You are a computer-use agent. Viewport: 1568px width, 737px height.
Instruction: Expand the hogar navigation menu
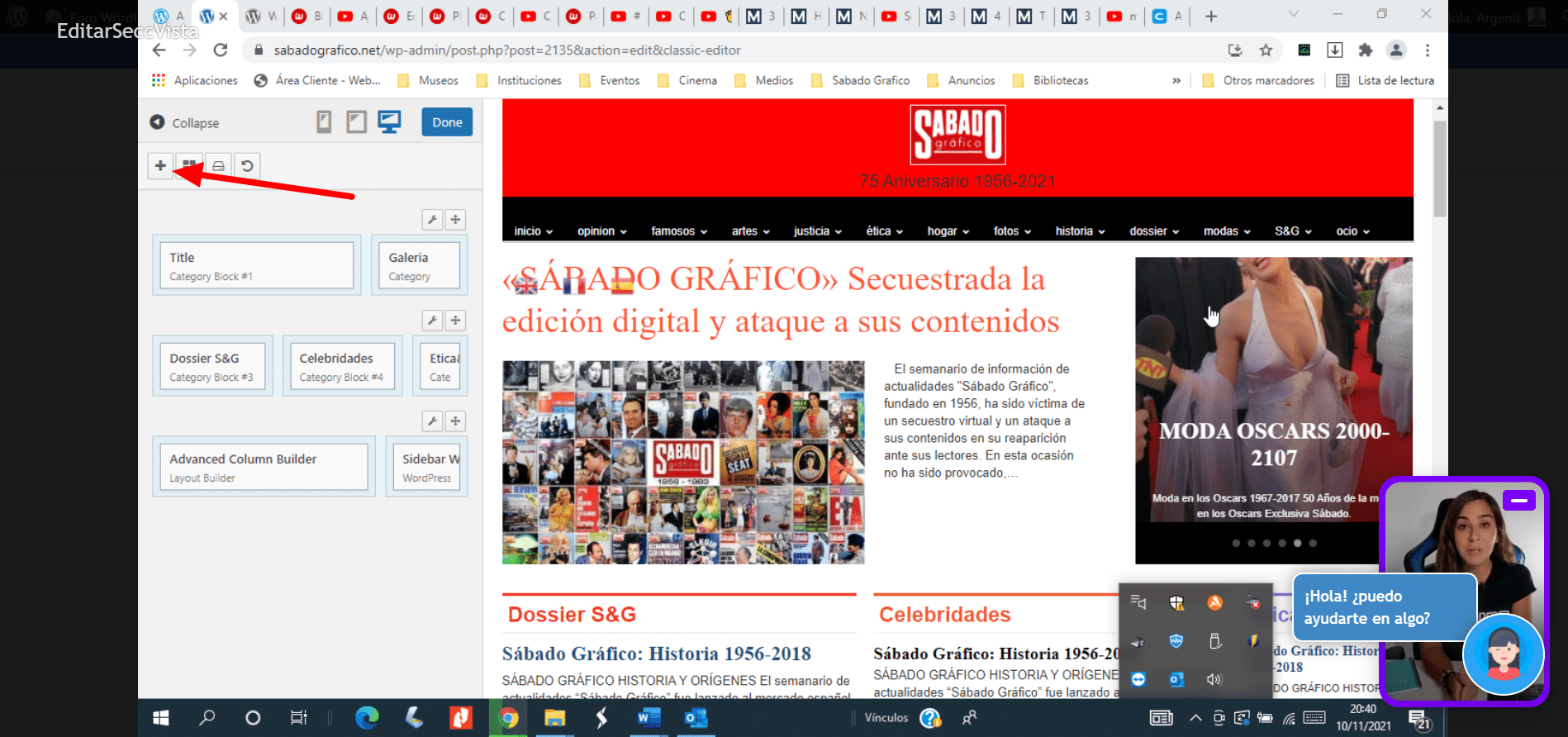(948, 231)
